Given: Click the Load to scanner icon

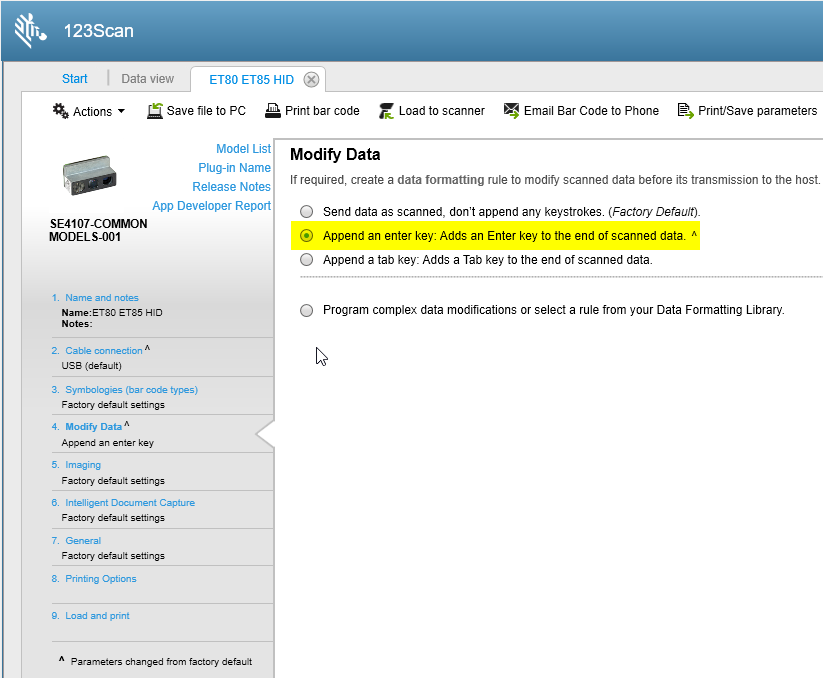Looking at the screenshot, I should click(x=387, y=111).
